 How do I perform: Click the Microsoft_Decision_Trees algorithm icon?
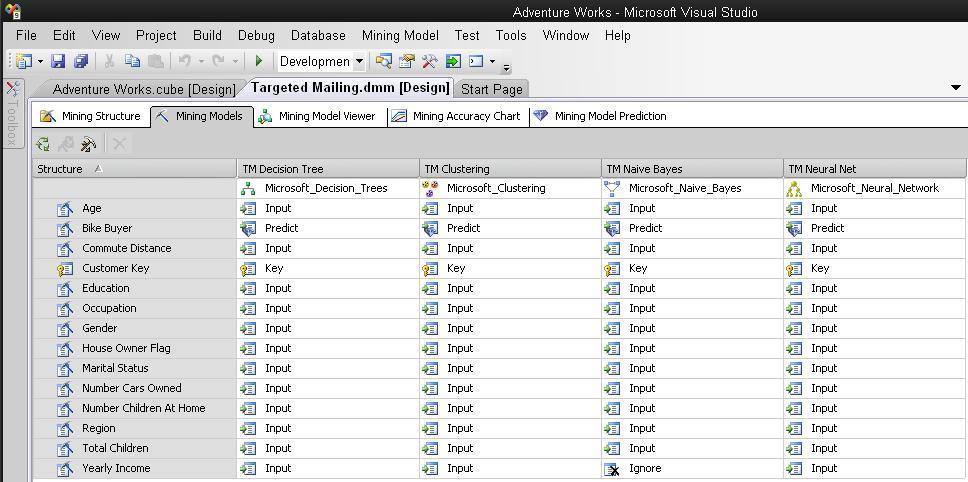point(248,189)
